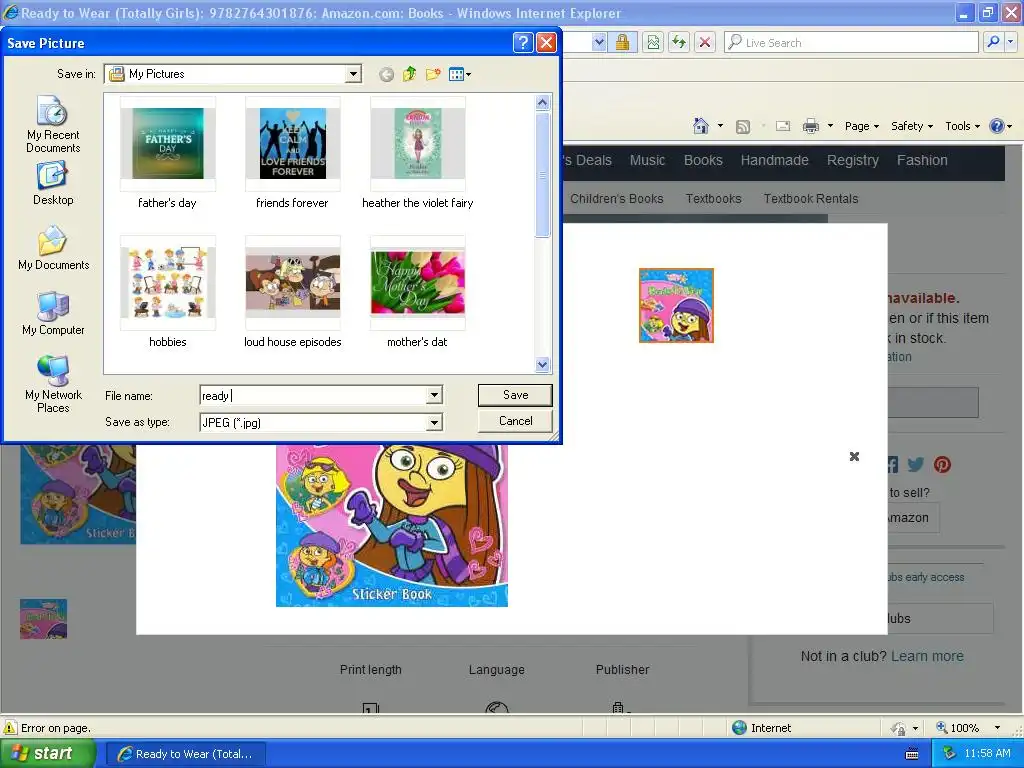This screenshot has height=768, width=1024.
Task: Open the Page menu
Action: [x=861, y=126]
